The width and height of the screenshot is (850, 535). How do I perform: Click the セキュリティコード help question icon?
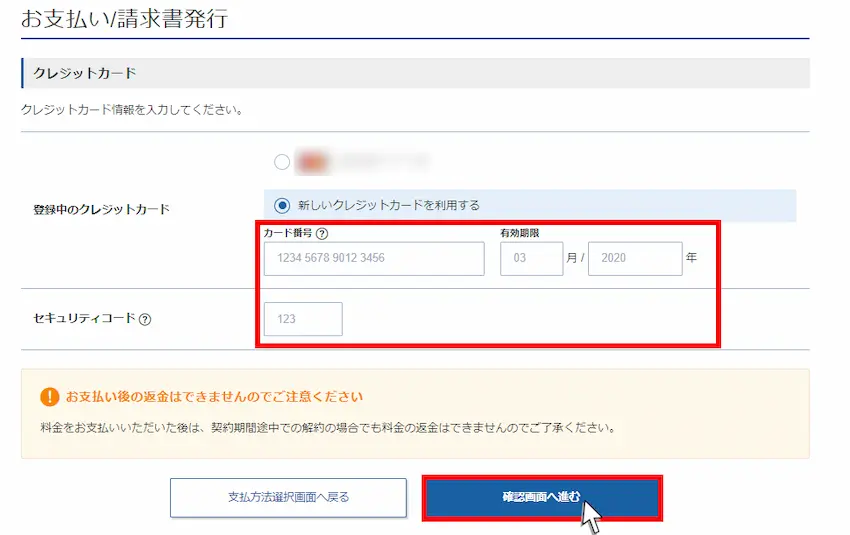145,319
